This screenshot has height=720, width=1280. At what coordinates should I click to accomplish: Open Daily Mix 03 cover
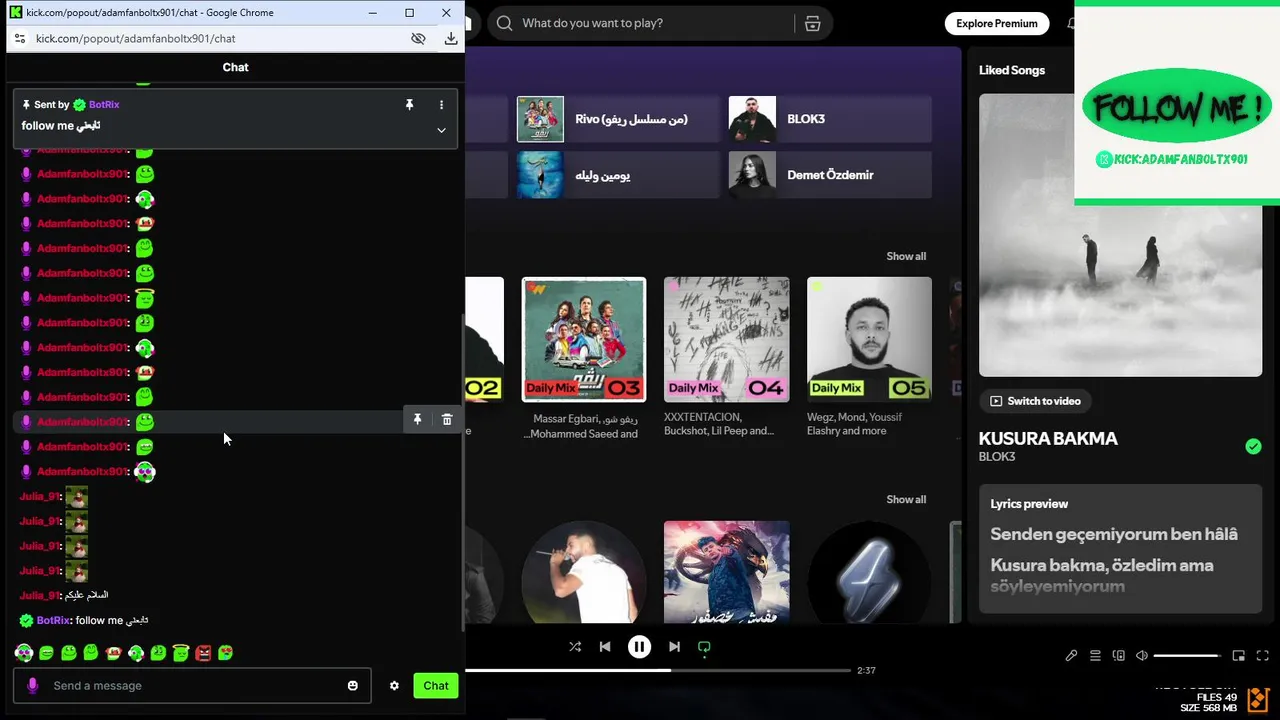click(x=584, y=340)
